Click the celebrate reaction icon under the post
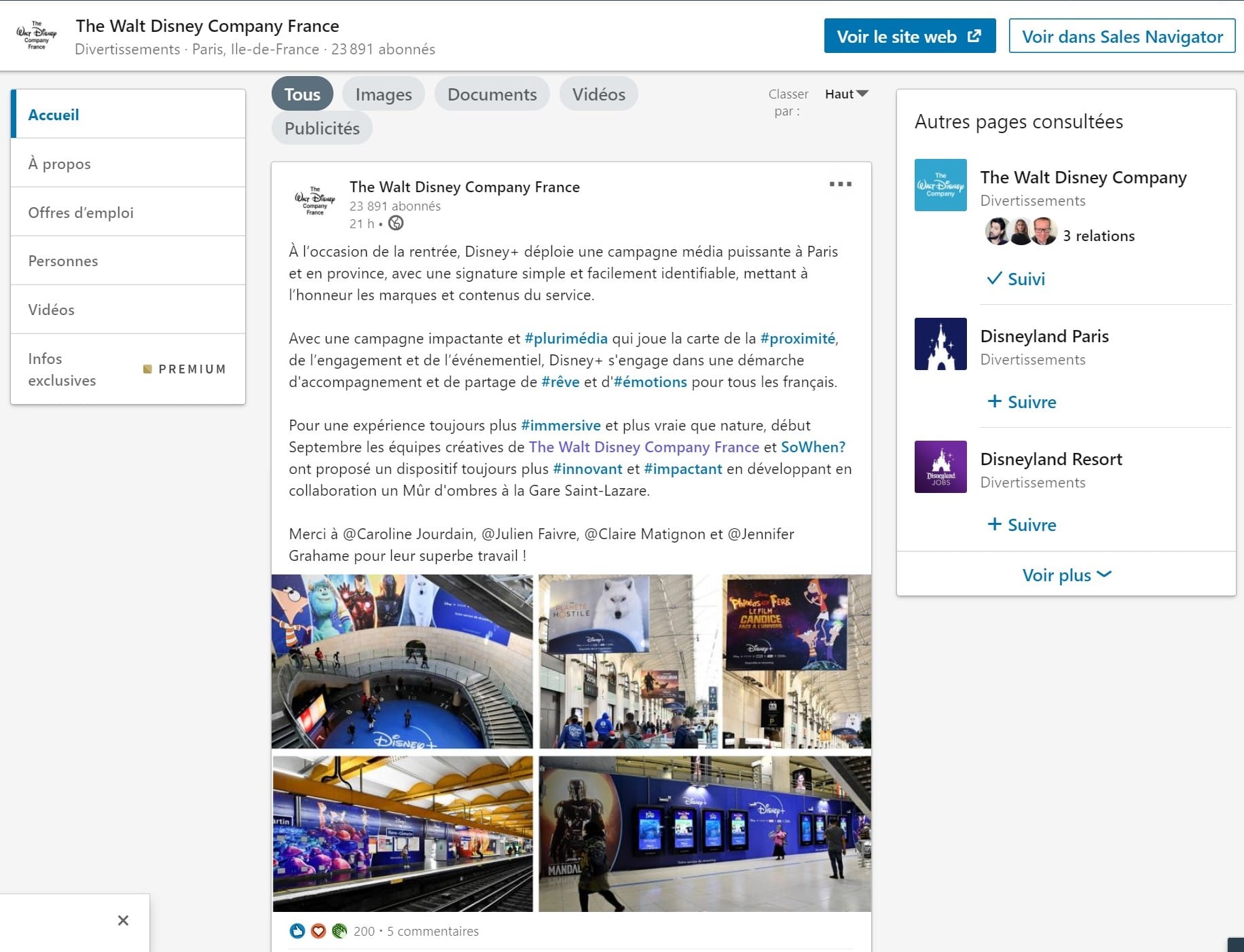Viewport: 1244px width, 952px height. [x=340, y=931]
